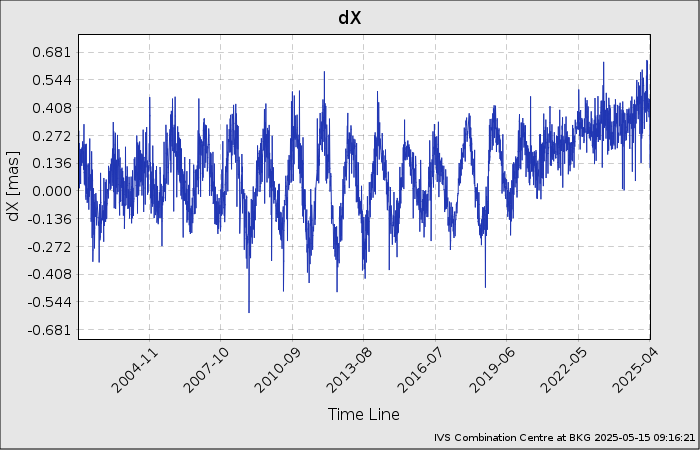Click the x-axis label Time Line
700x450 pixels.
click(x=364, y=414)
